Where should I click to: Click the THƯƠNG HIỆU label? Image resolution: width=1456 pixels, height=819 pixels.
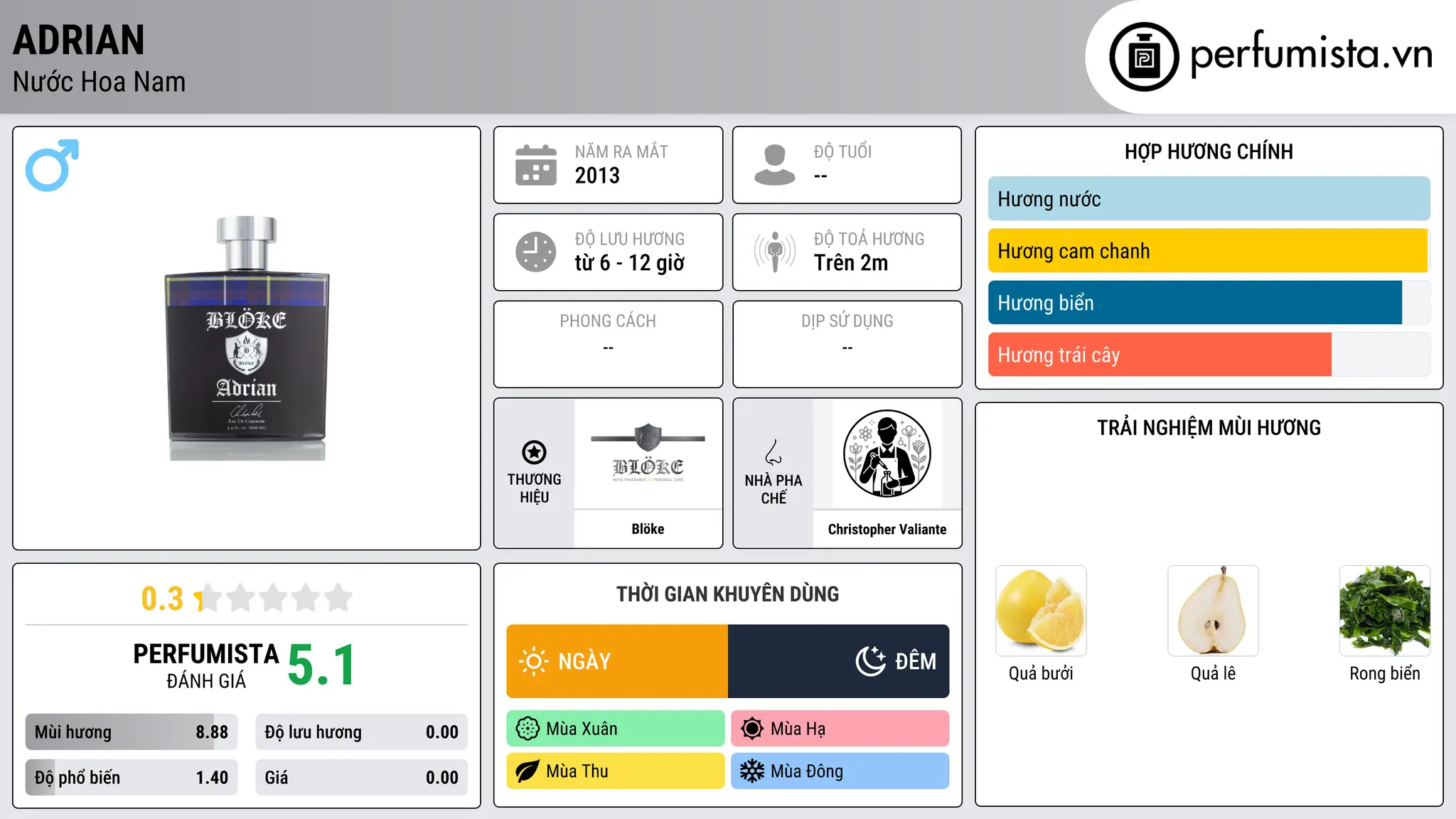coord(534,488)
